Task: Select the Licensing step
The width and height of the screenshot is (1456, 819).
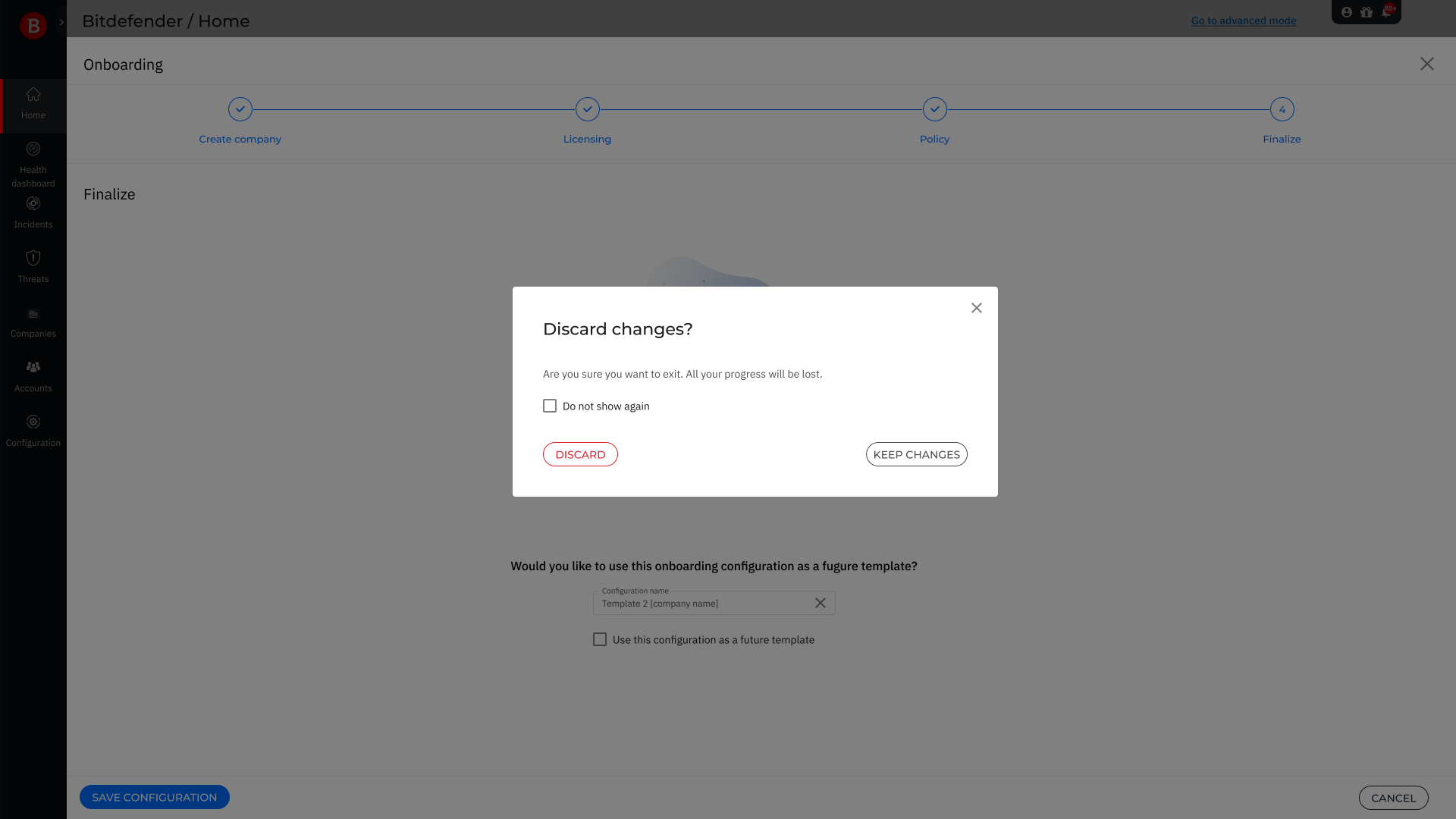Action: pyautogui.click(x=587, y=121)
